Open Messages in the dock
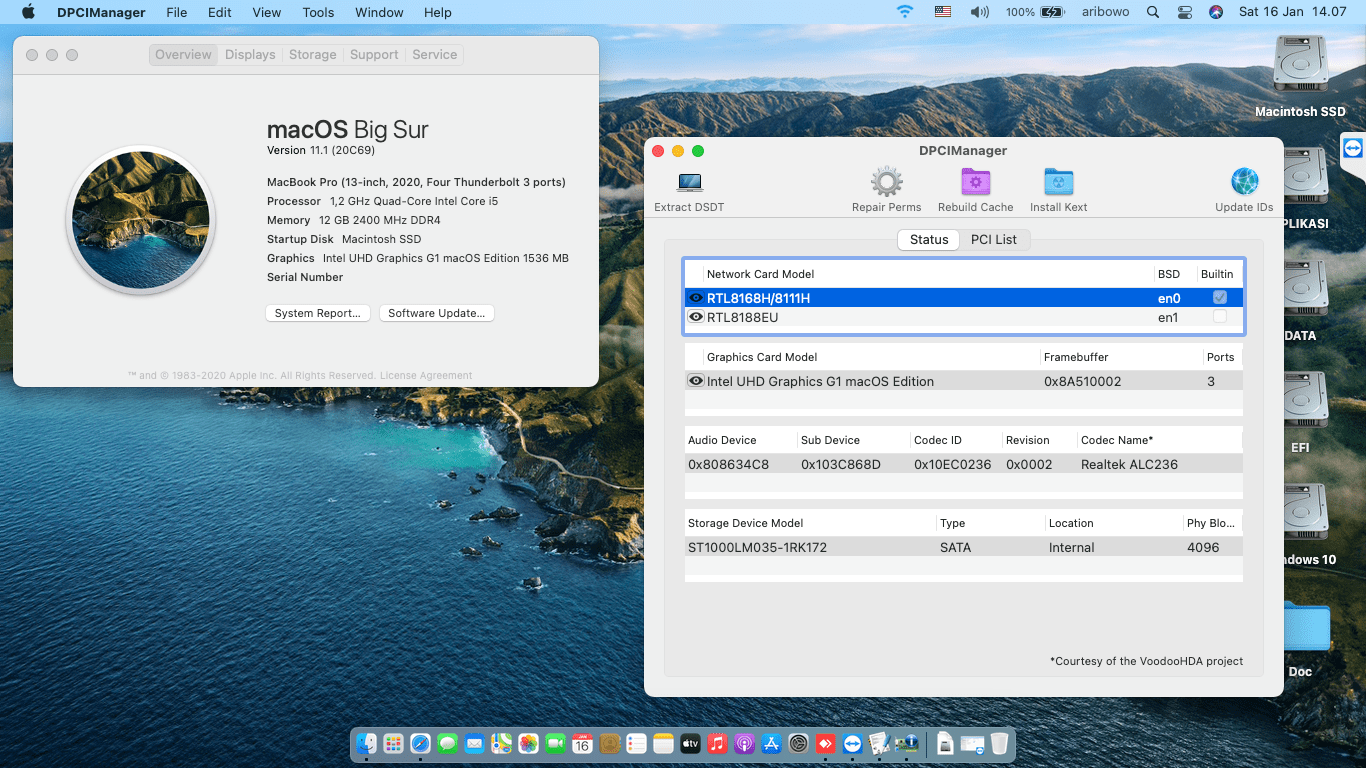Viewport: 1366px width, 768px height. tap(448, 744)
